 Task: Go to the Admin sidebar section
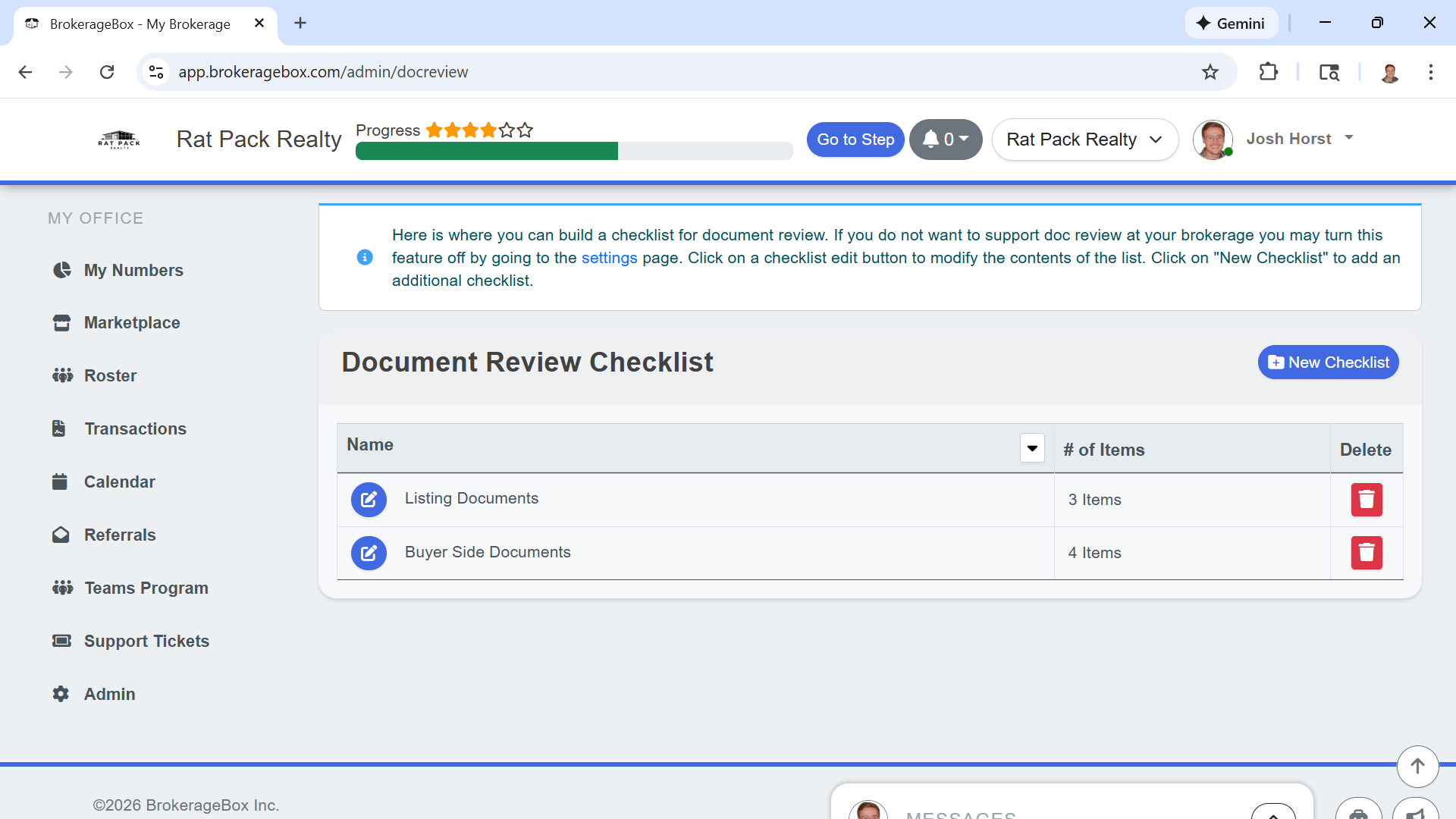point(109,695)
